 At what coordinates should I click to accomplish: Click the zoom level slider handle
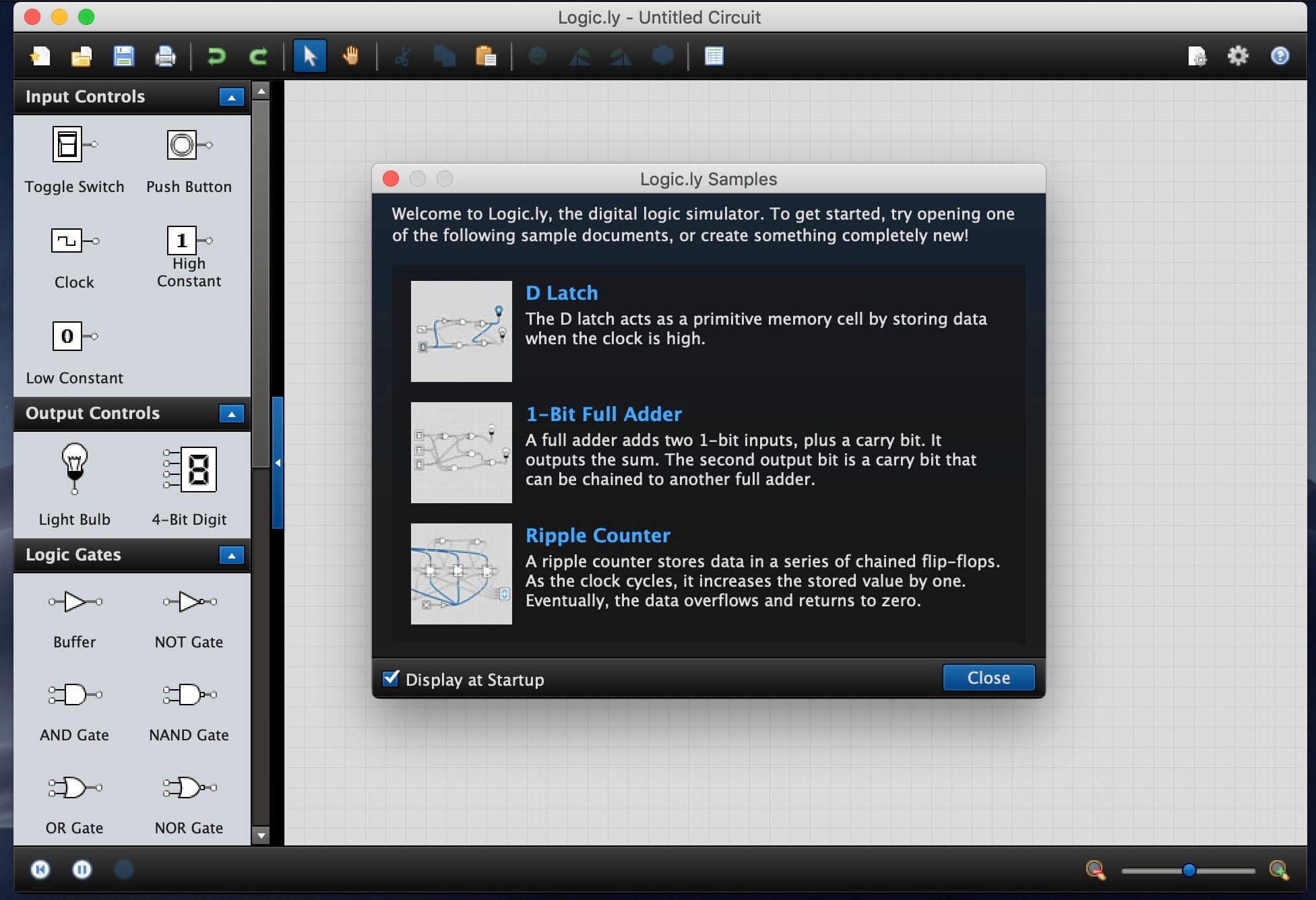(x=1189, y=870)
